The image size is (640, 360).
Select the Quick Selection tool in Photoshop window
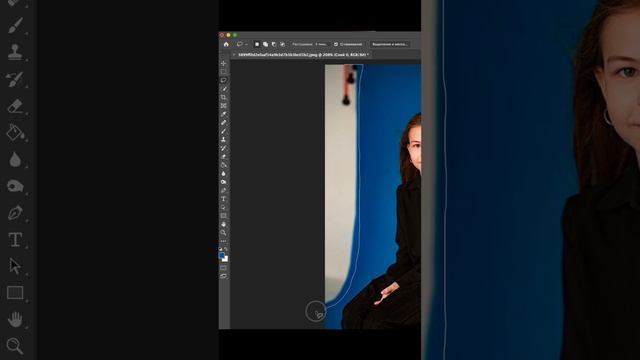[x=223, y=89]
